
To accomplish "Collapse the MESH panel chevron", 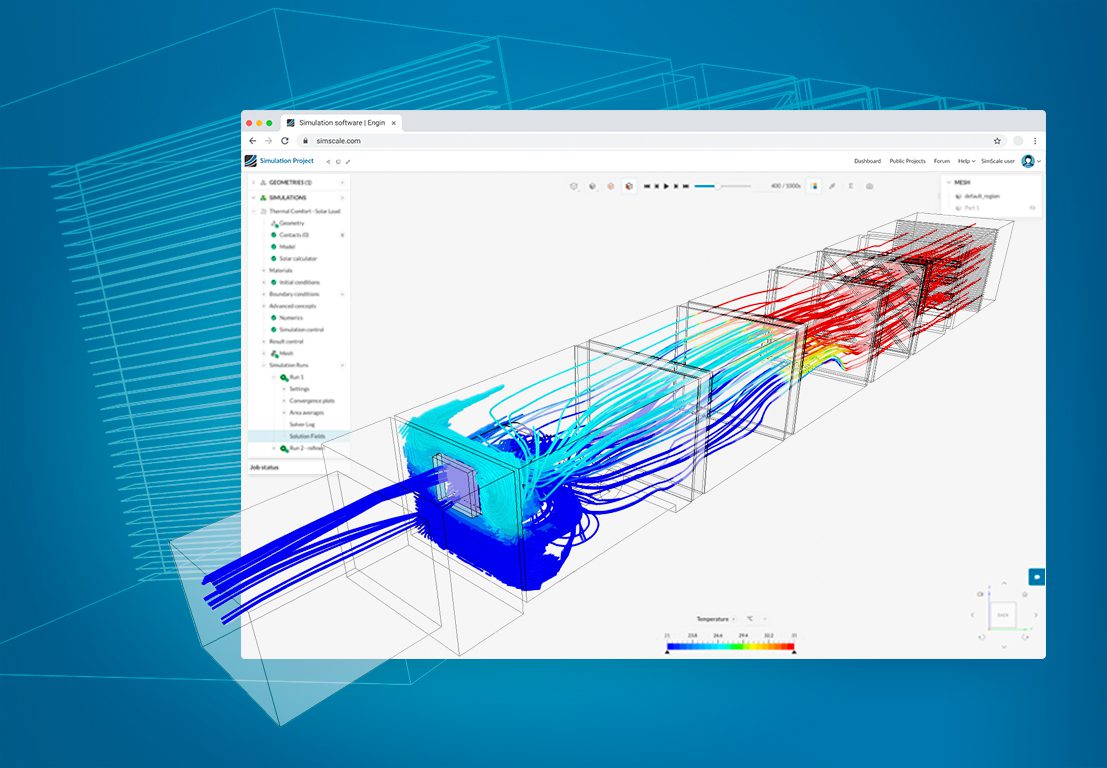I will point(949,183).
